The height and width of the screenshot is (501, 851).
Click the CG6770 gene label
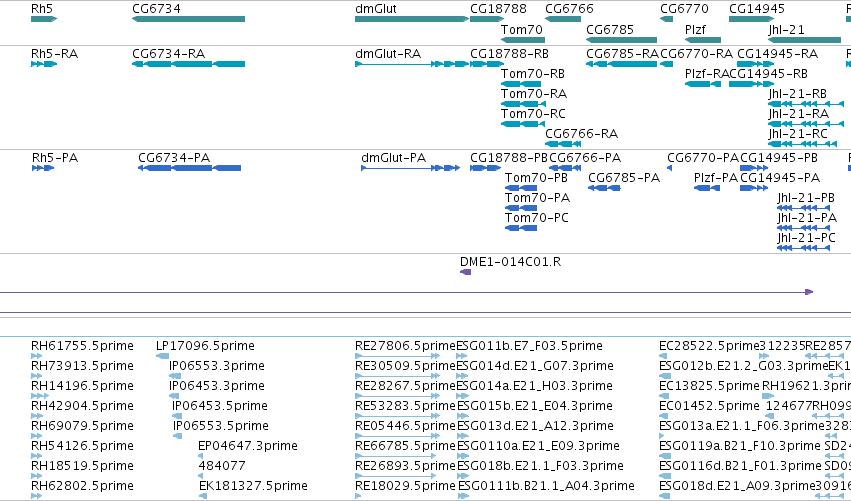684,9
